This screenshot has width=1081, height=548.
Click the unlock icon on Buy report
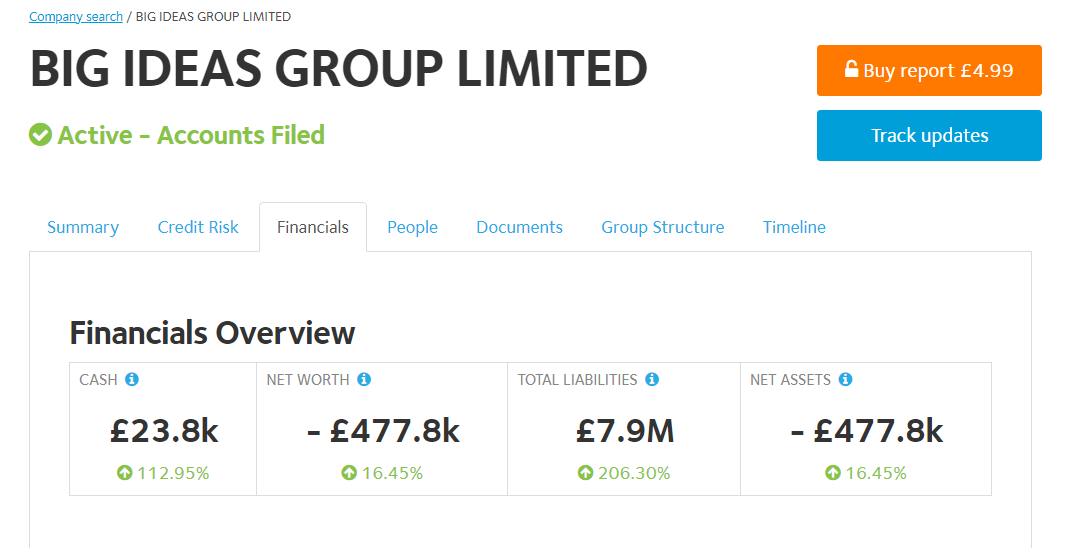[x=851, y=69]
